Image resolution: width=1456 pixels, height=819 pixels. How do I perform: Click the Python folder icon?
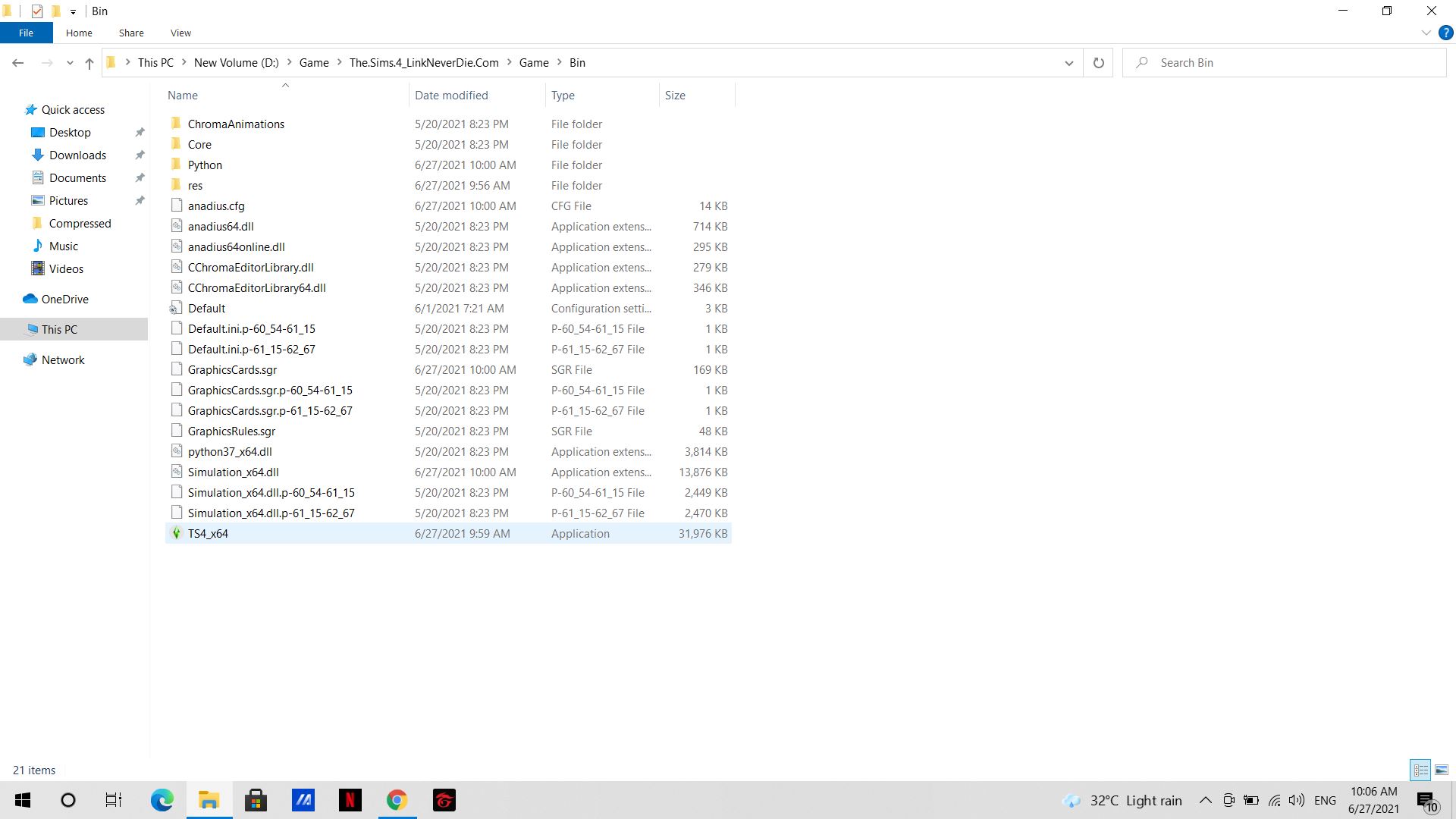(177, 165)
